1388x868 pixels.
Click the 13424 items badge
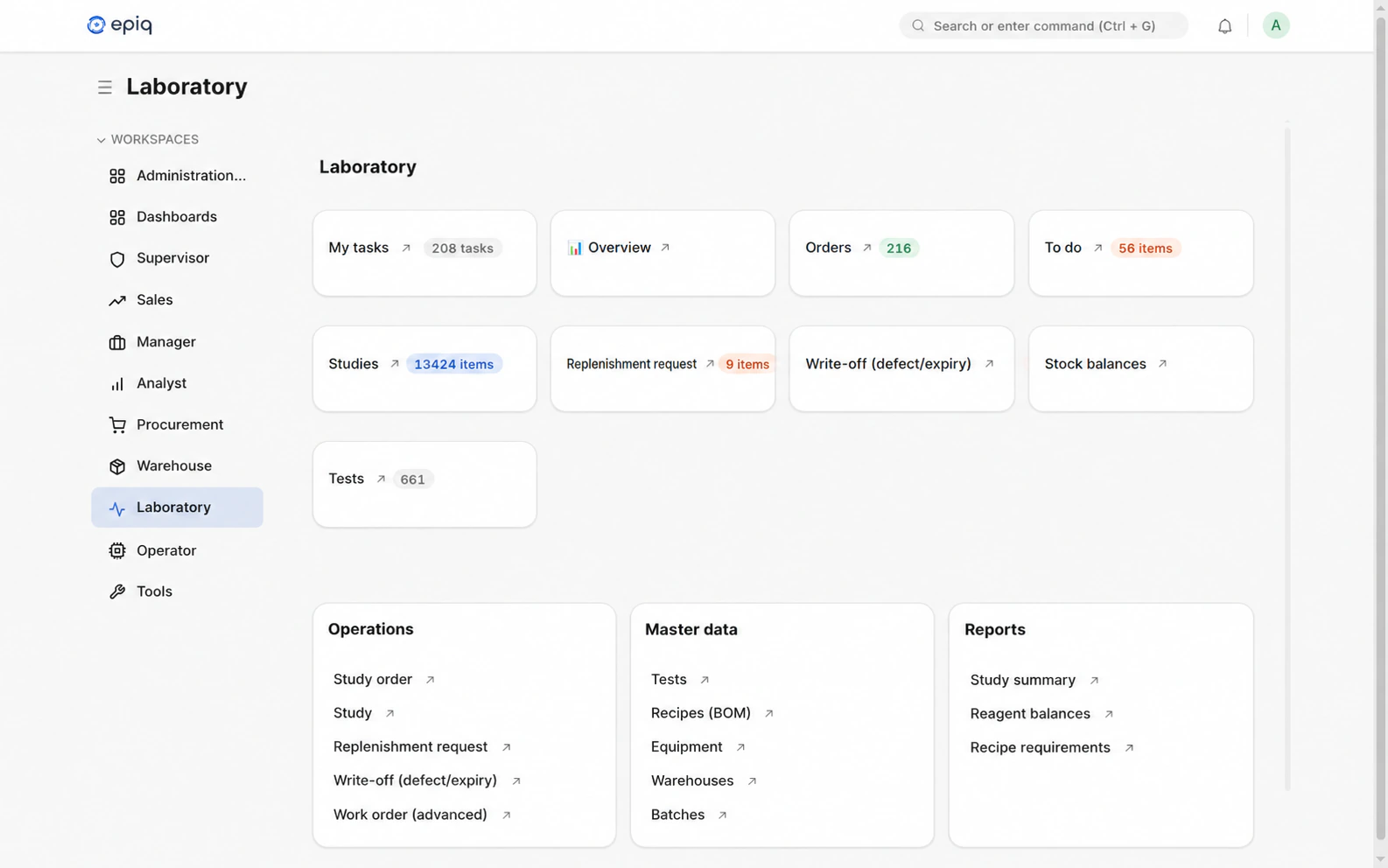tap(453, 364)
